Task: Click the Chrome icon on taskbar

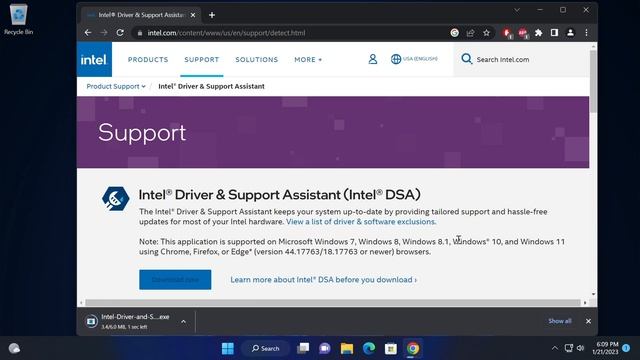Action: 413,348
